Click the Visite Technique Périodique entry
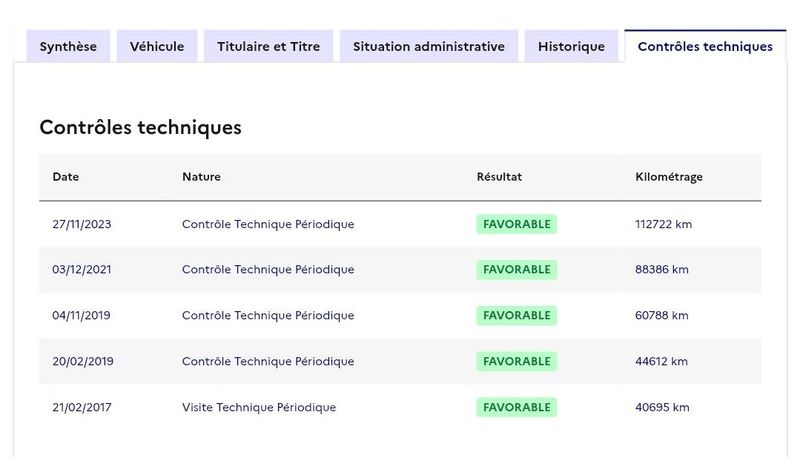 [x=259, y=407]
